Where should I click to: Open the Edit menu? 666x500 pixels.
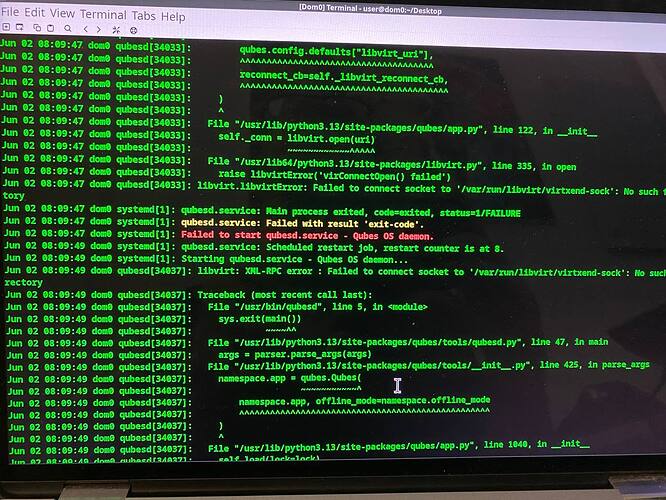pyautogui.click(x=34, y=13)
